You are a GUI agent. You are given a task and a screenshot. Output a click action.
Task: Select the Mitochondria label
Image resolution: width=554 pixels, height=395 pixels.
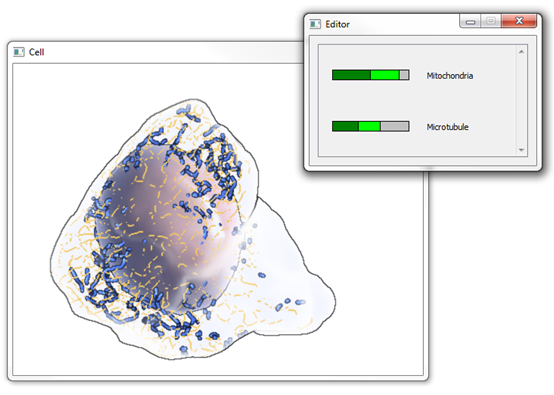(x=449, y=76)
